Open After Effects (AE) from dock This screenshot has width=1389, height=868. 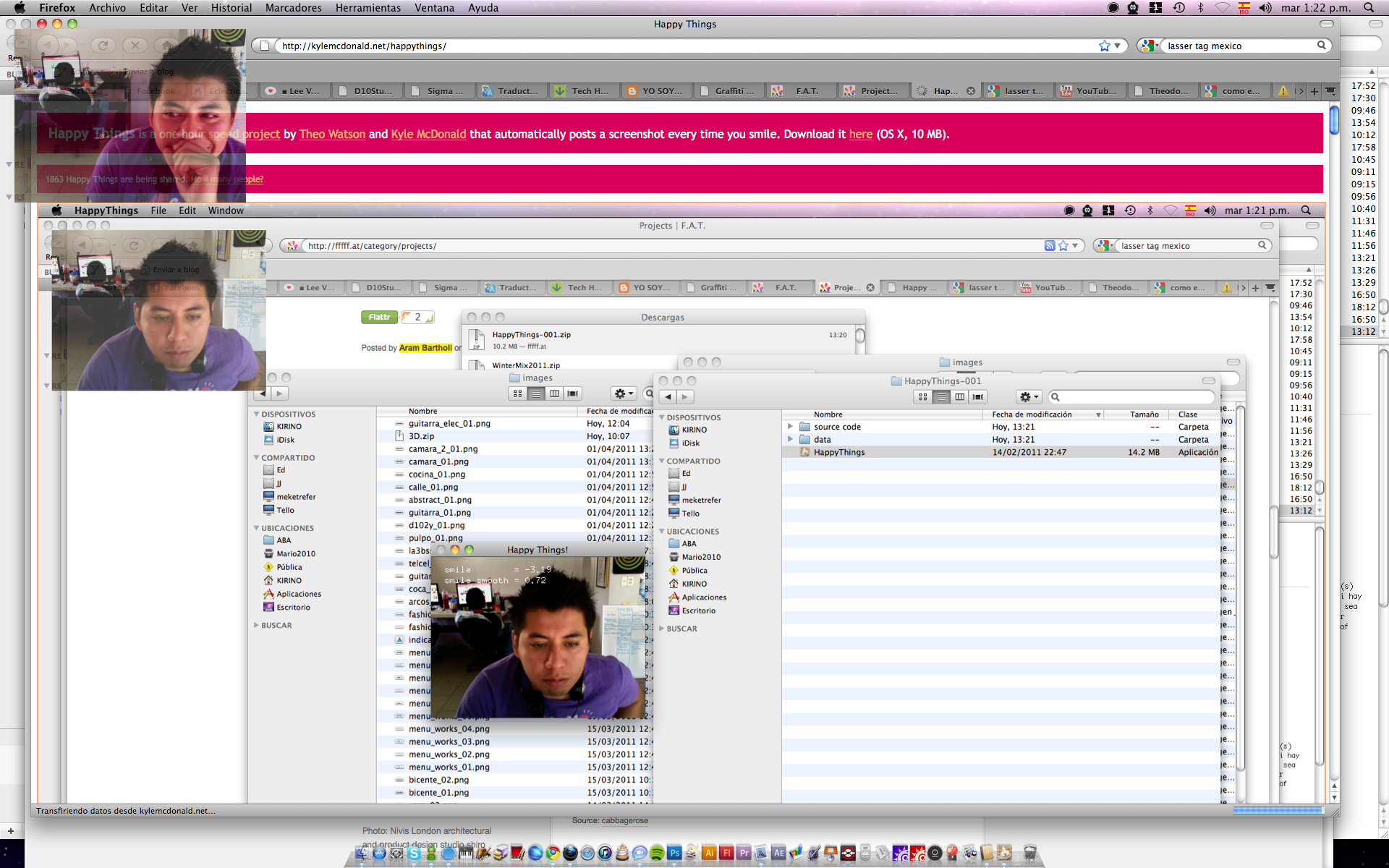pos(778,854)
